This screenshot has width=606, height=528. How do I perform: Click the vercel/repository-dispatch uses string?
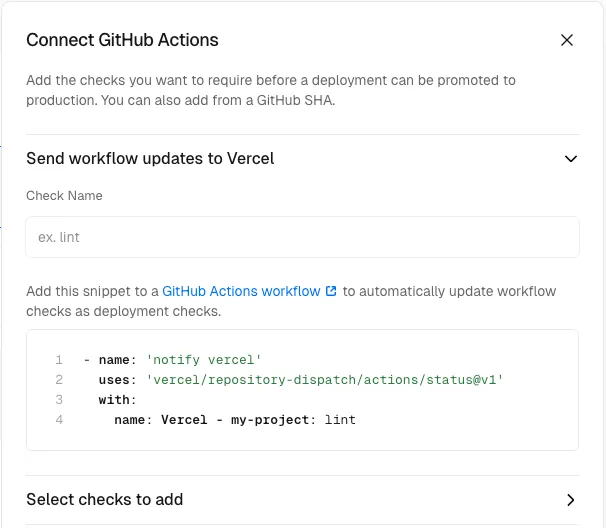pyautogui.click(x=324, y=379)
